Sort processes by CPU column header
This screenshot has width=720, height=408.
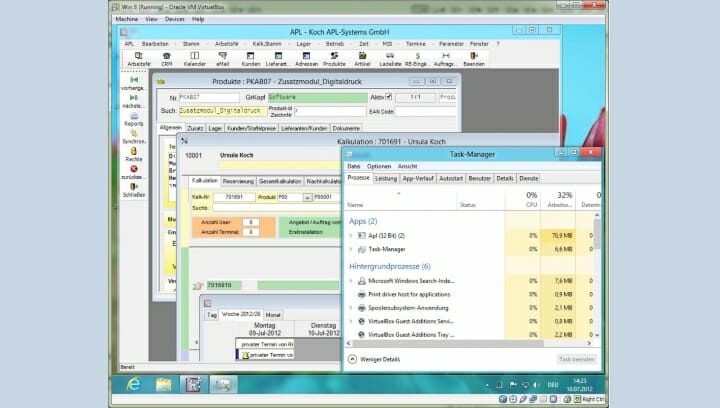pos(523,200)
